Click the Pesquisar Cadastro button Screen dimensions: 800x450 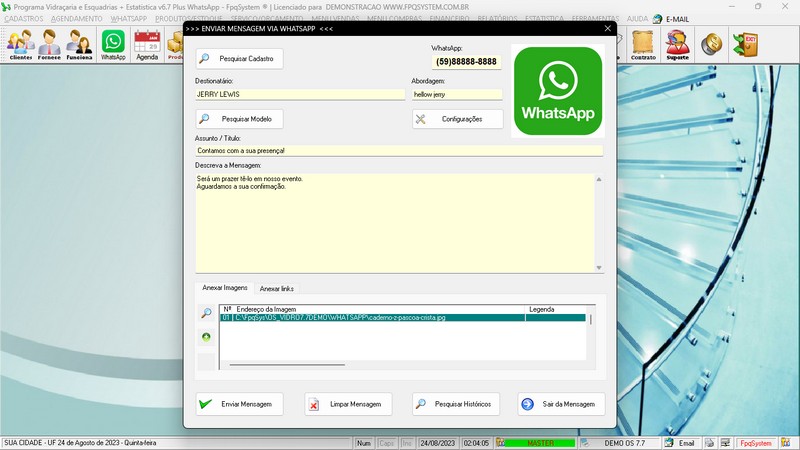[x=239, y=59]
